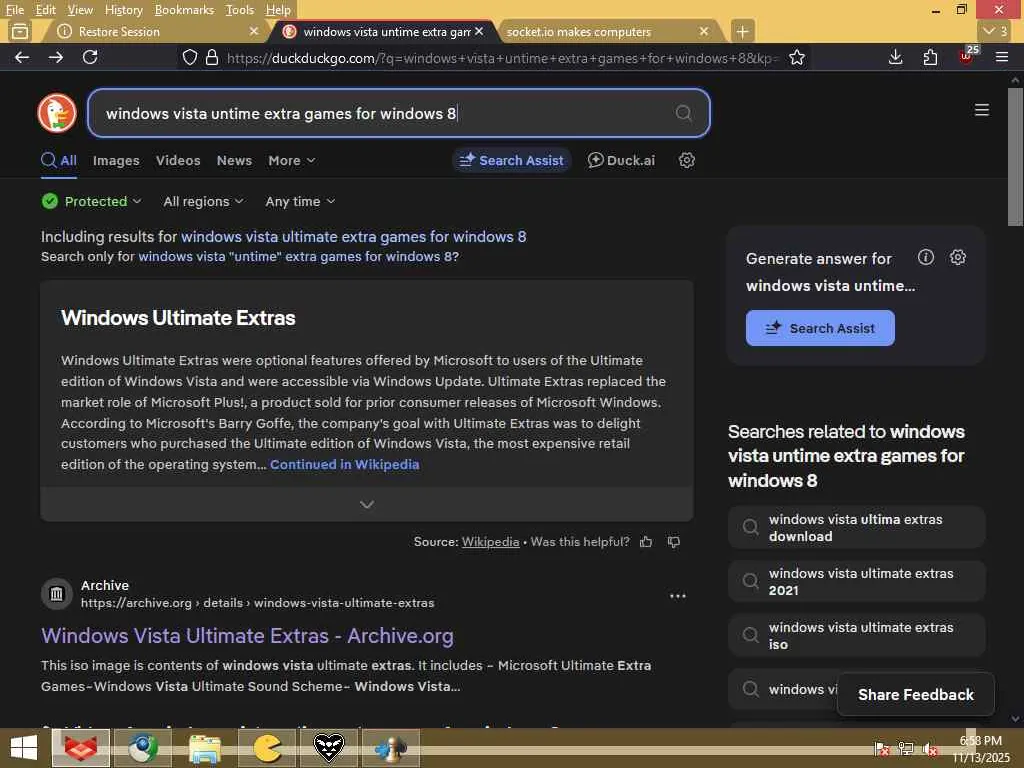
Task: Open the File menu
Action: (14, 10)
